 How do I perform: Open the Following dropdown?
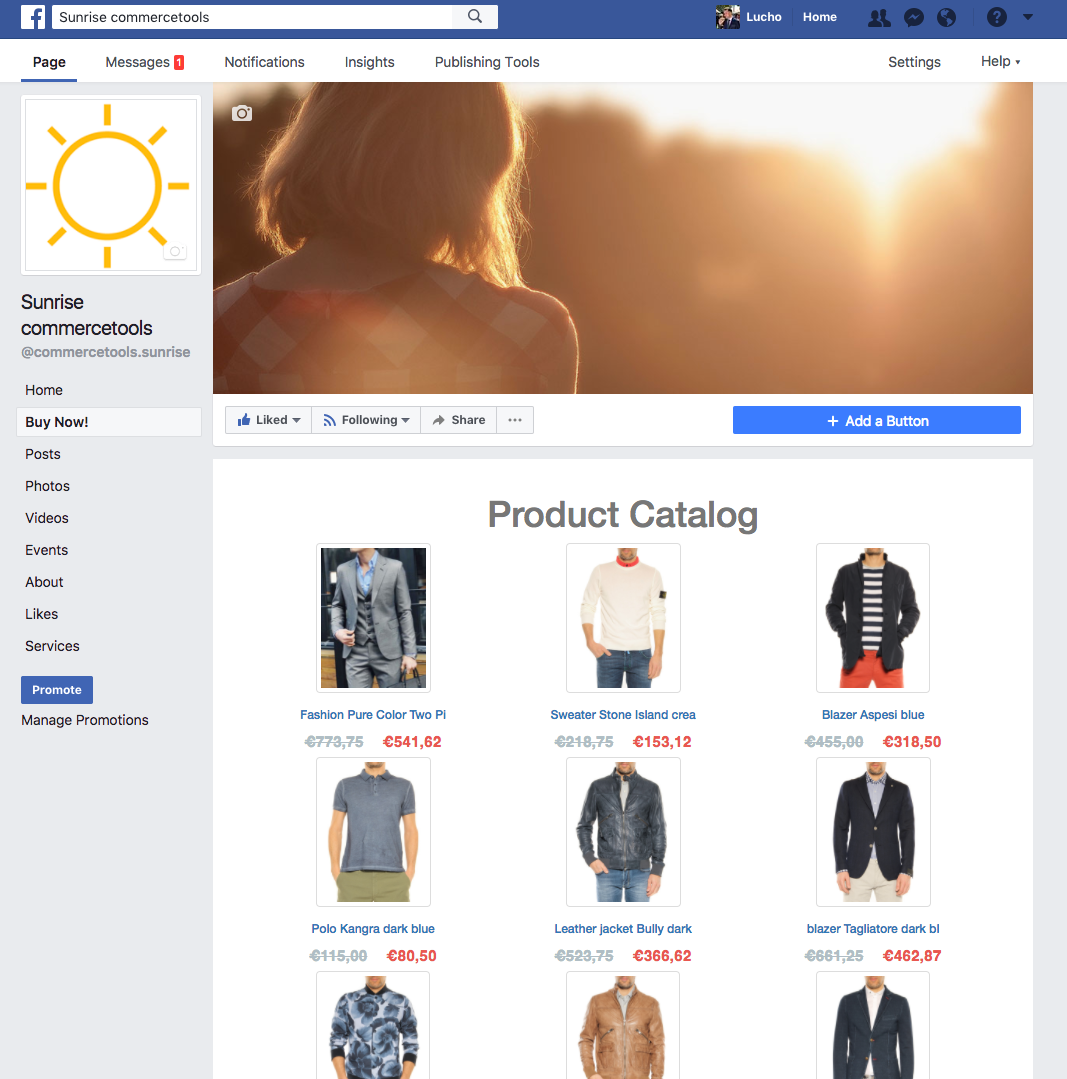coord(366,420)
